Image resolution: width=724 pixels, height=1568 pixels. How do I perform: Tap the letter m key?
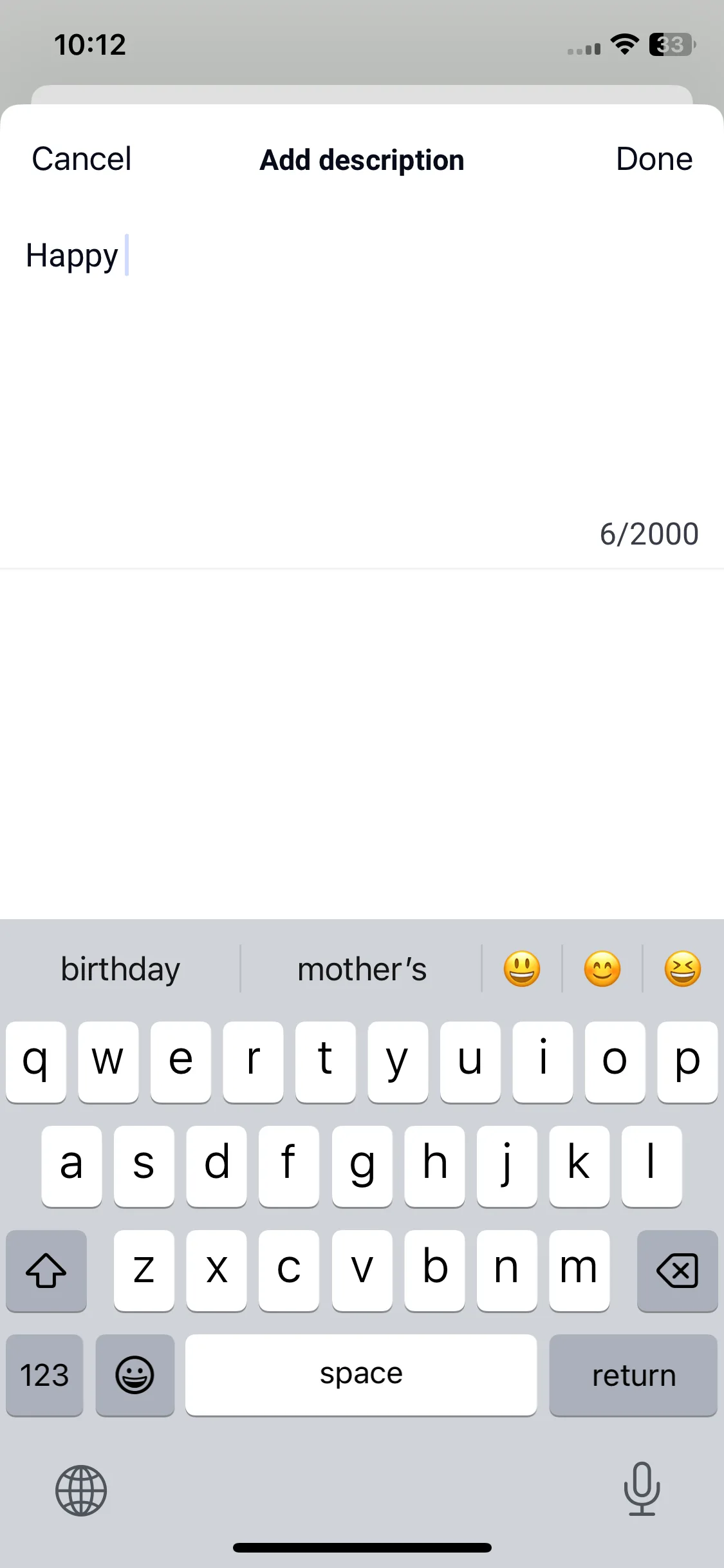pos(579,1271)
